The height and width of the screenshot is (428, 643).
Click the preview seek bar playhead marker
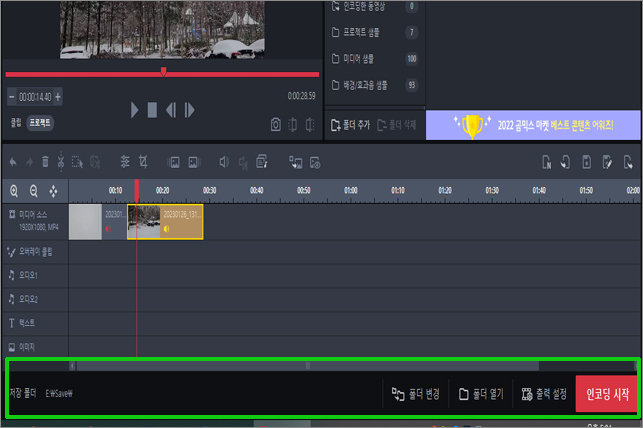(x=164, y=72)
